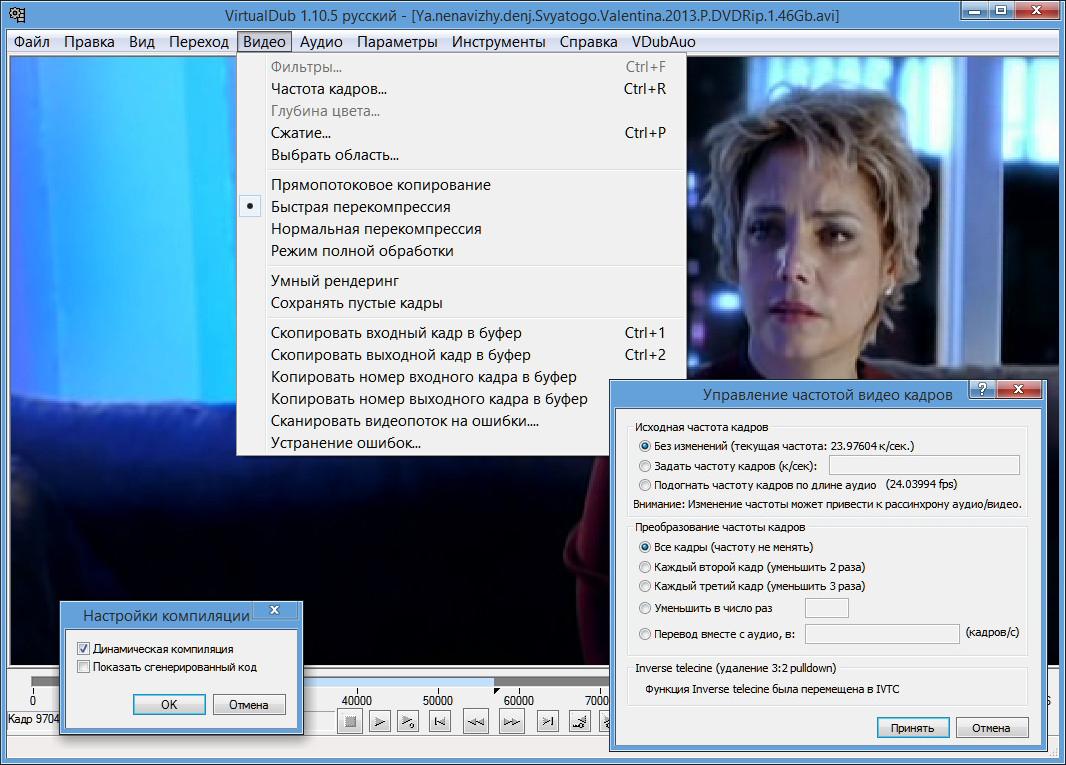Click the double-arrow step backward icon
This screenshot has height=765, width=1066.
[x=476, y=721]
